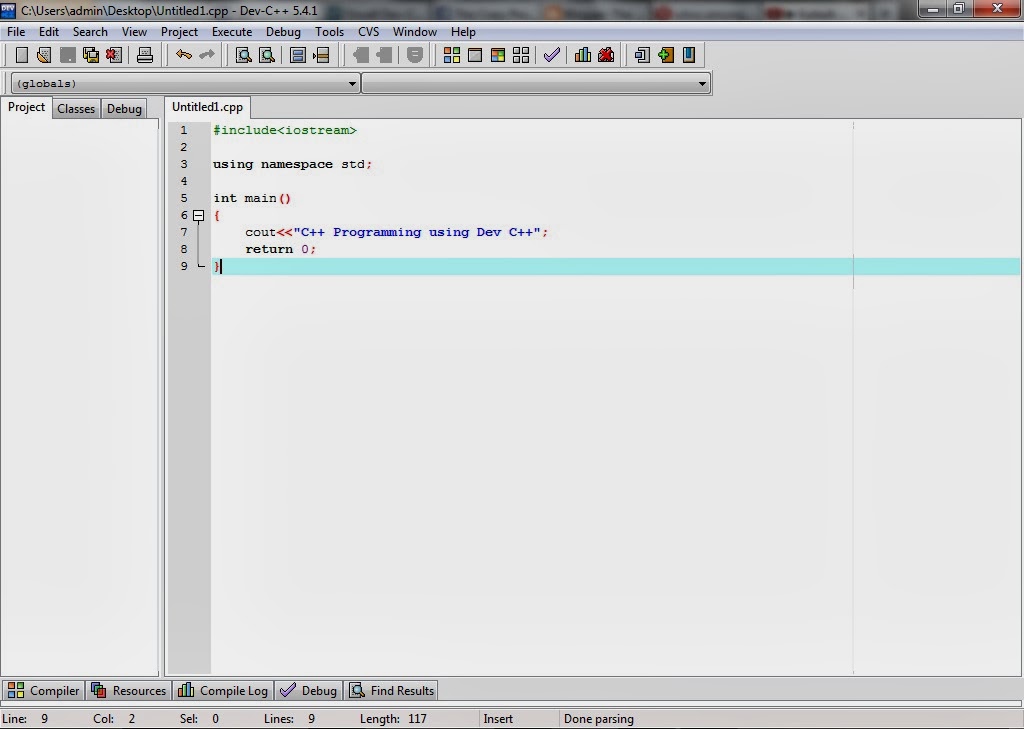
Task: Click the second gray bookmark toolbar icon
Action: 384,56
